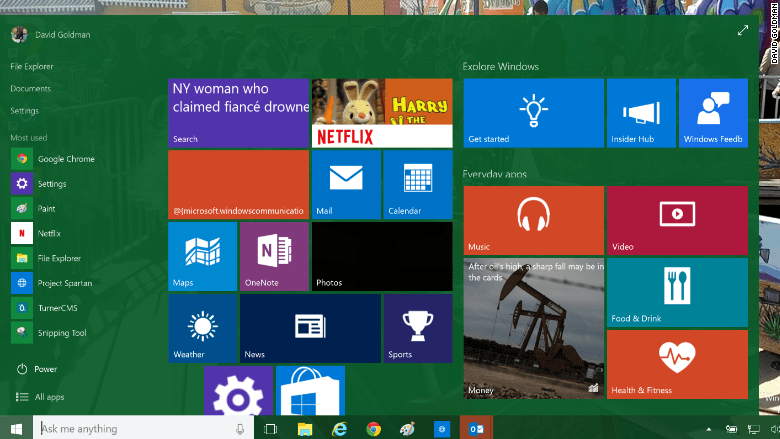The width and height of the screenshot is (780, 439).
Task: Click the Power button
Action: 37,369
